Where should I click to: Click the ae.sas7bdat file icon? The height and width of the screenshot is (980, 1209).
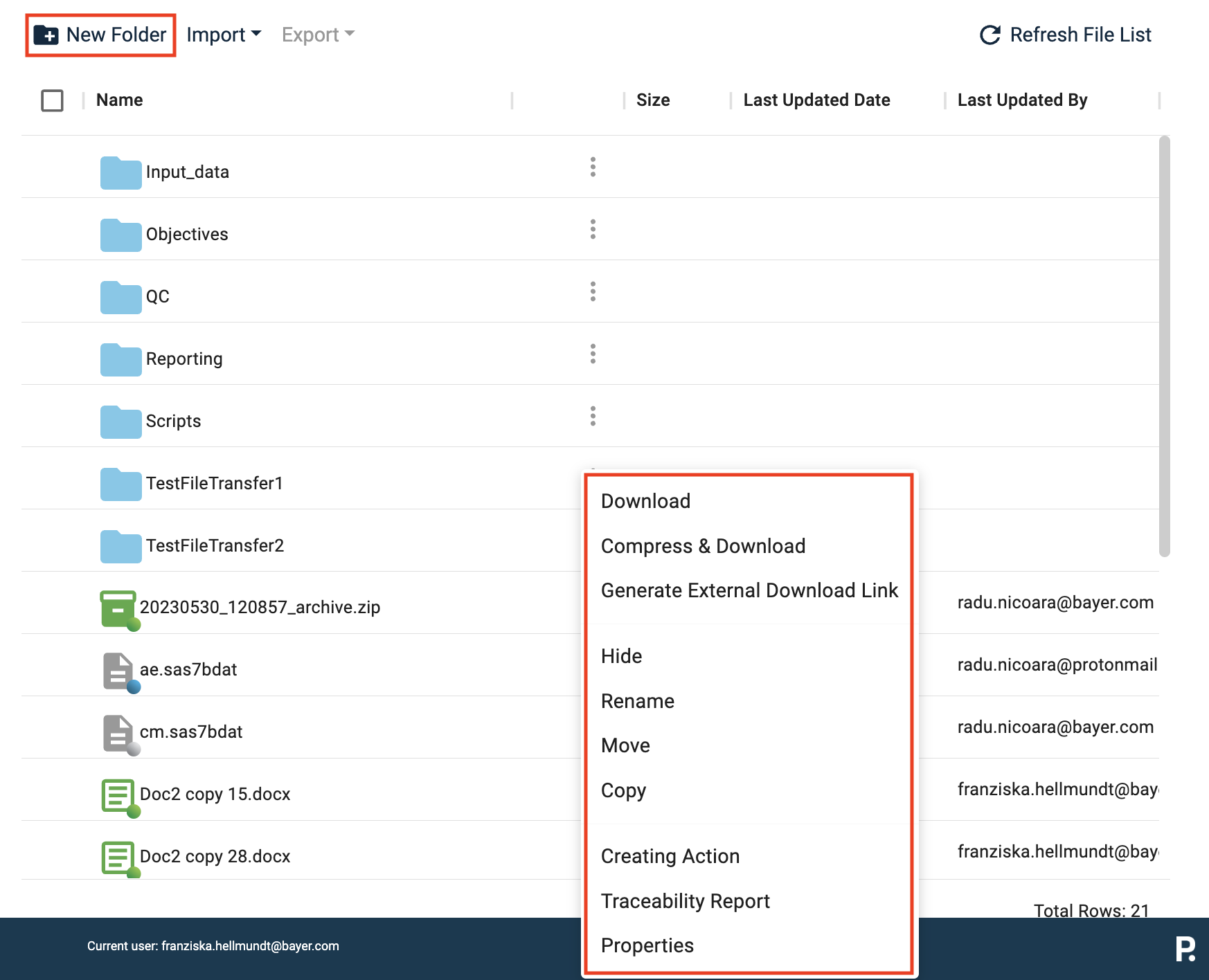[118, 671]
